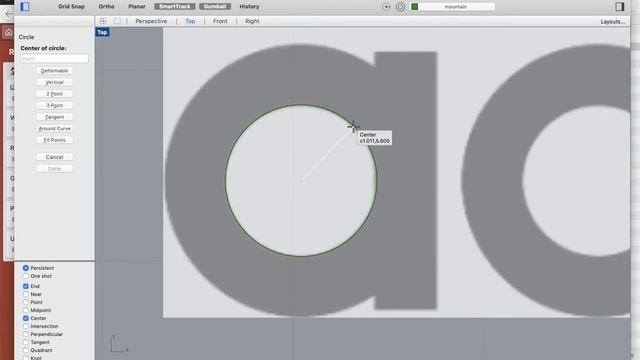This screenshot has width=640, height=360.
Task: Show single viewport layout icon
Action: [x=117, y=21]
